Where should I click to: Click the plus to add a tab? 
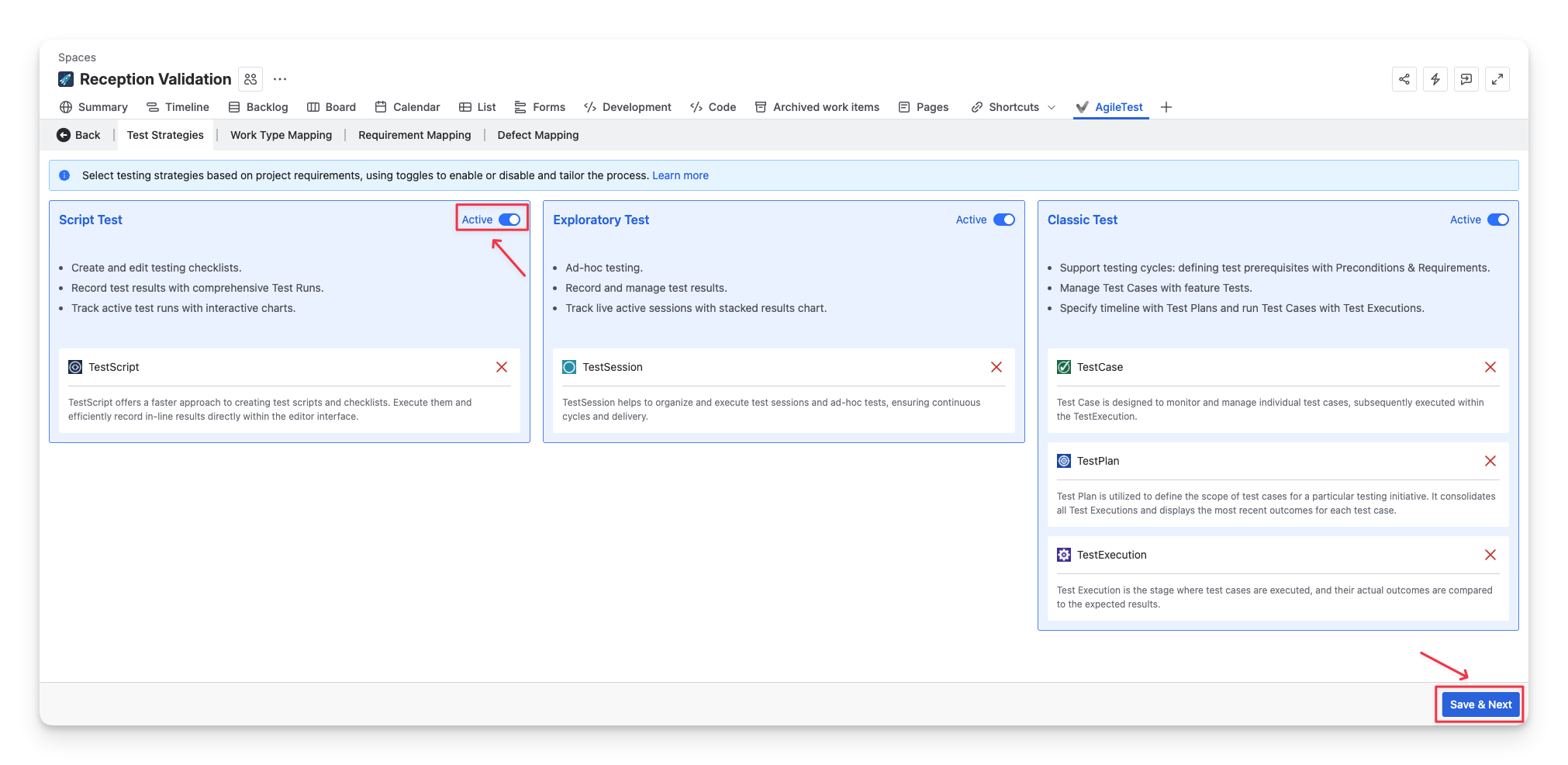tap(1166, 107)
